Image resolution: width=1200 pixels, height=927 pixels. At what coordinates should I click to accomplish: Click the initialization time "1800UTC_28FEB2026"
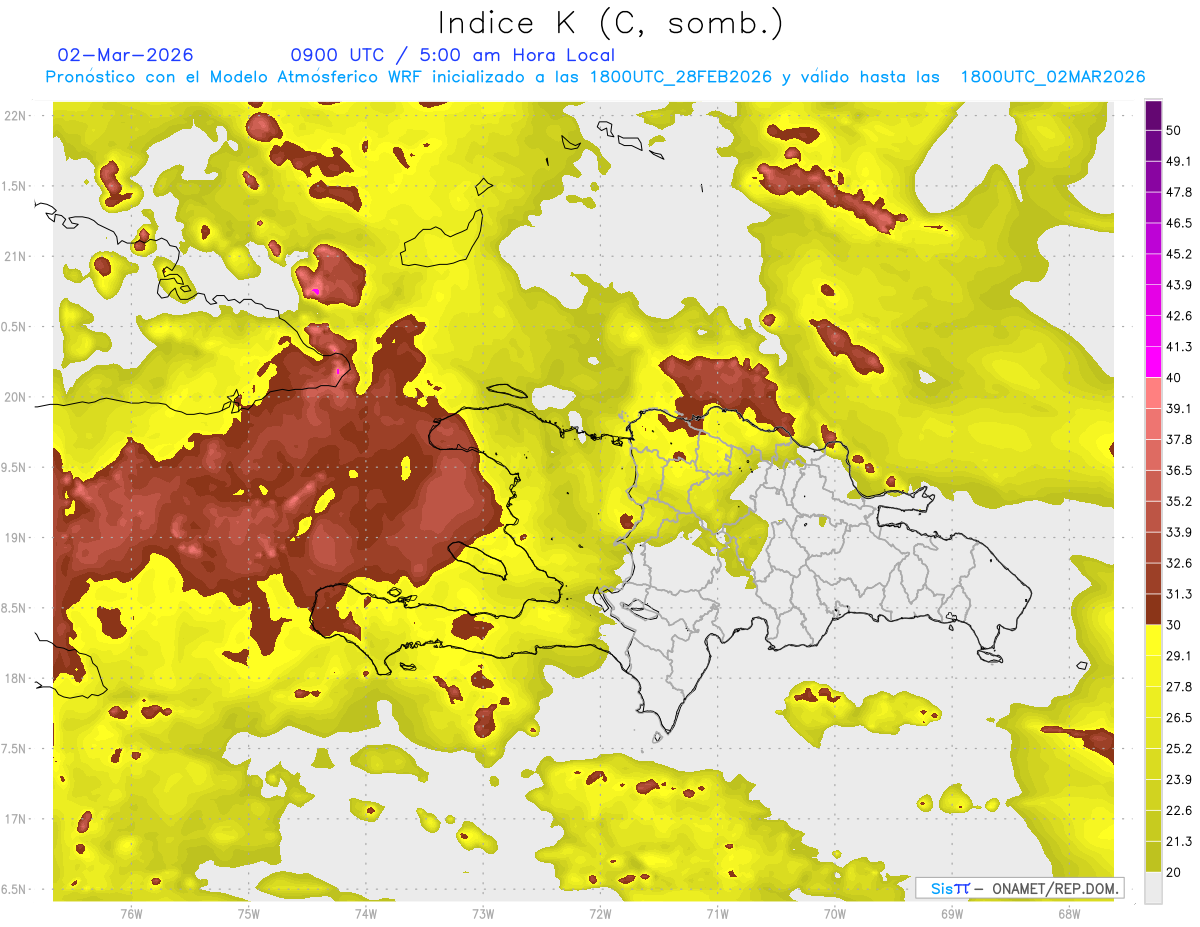click(680, 77)
